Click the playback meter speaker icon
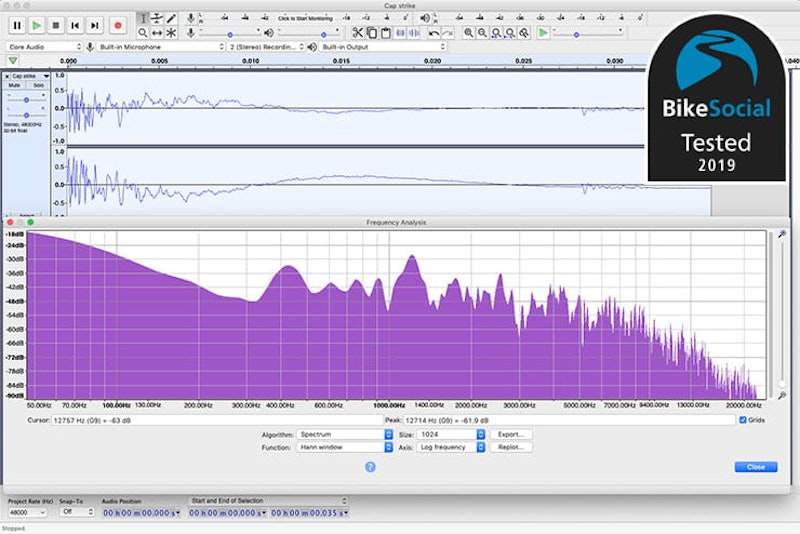Viewport: 800px width, 534px height. point(424,18)
